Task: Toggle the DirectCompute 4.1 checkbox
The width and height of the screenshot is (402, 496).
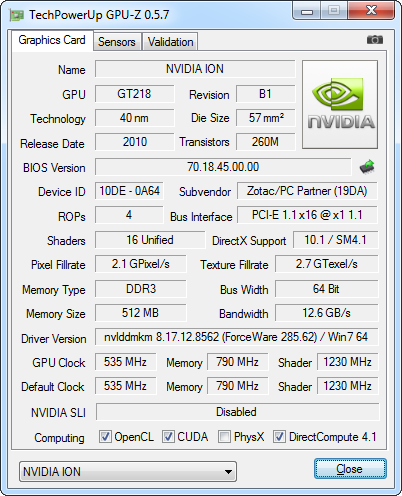Action: point(279,436)
